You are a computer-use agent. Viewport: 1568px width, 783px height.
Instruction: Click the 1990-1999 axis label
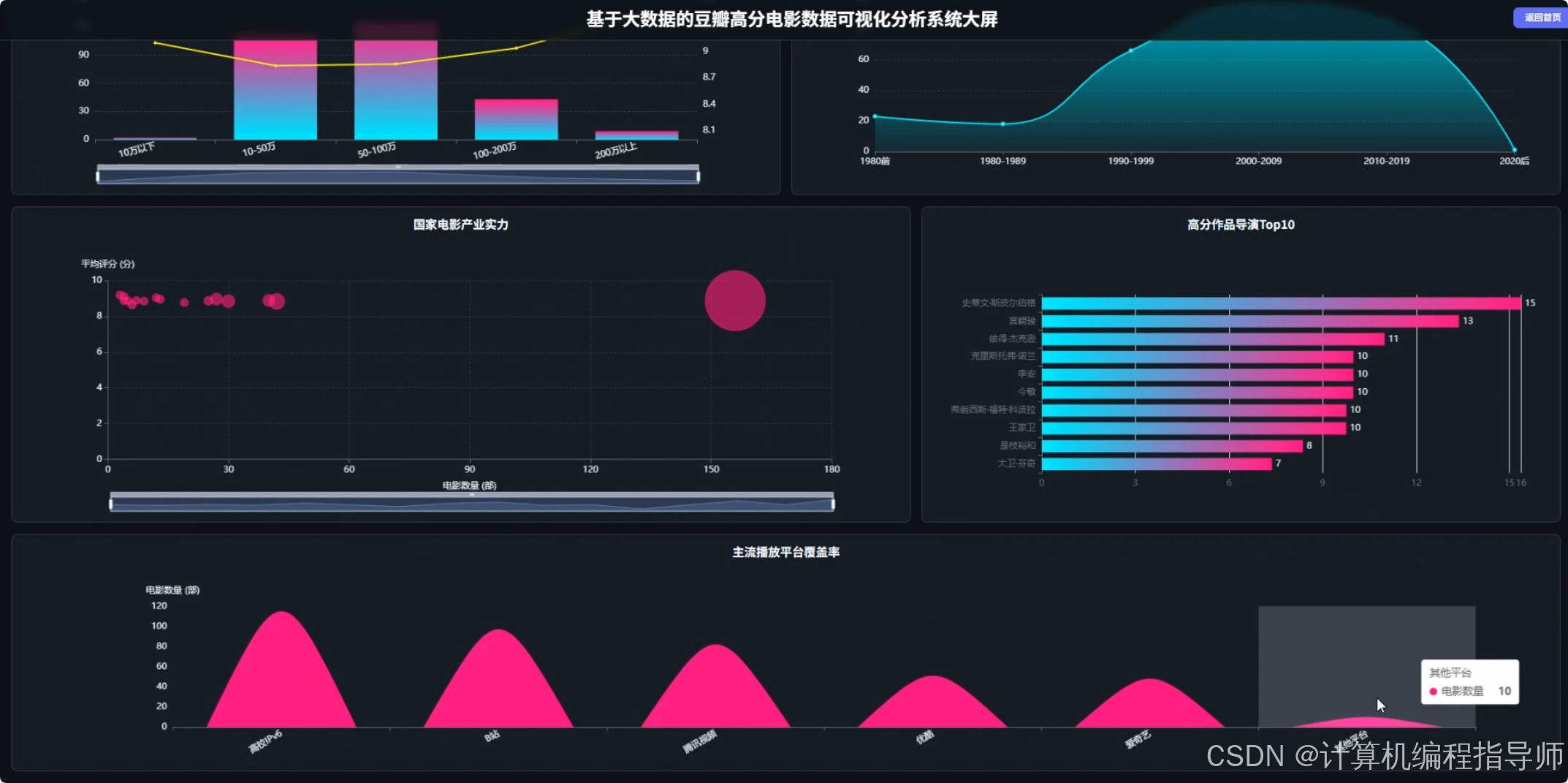pos(1130,161)
